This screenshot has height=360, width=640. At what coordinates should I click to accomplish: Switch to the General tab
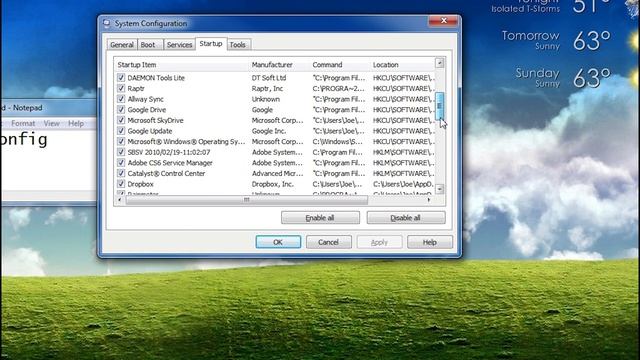[122, 45]
